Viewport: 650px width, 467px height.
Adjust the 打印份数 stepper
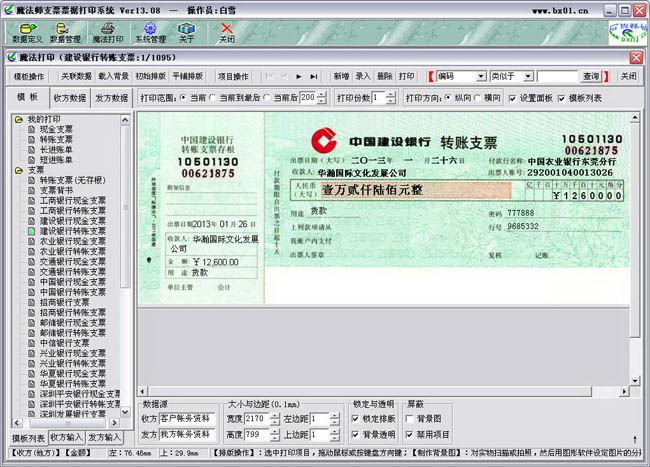pyautogui.click(x=391, y=98)
